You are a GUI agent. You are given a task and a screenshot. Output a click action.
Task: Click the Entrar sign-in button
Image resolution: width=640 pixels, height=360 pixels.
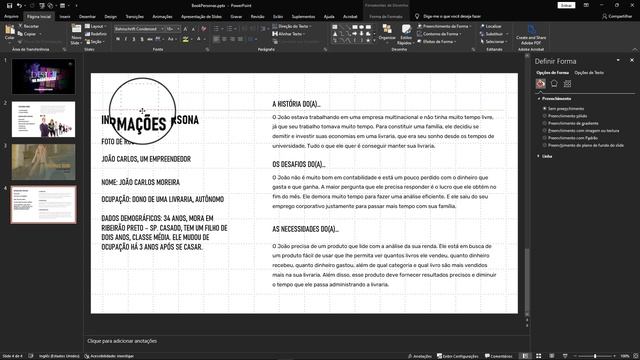tap(567, 5)
